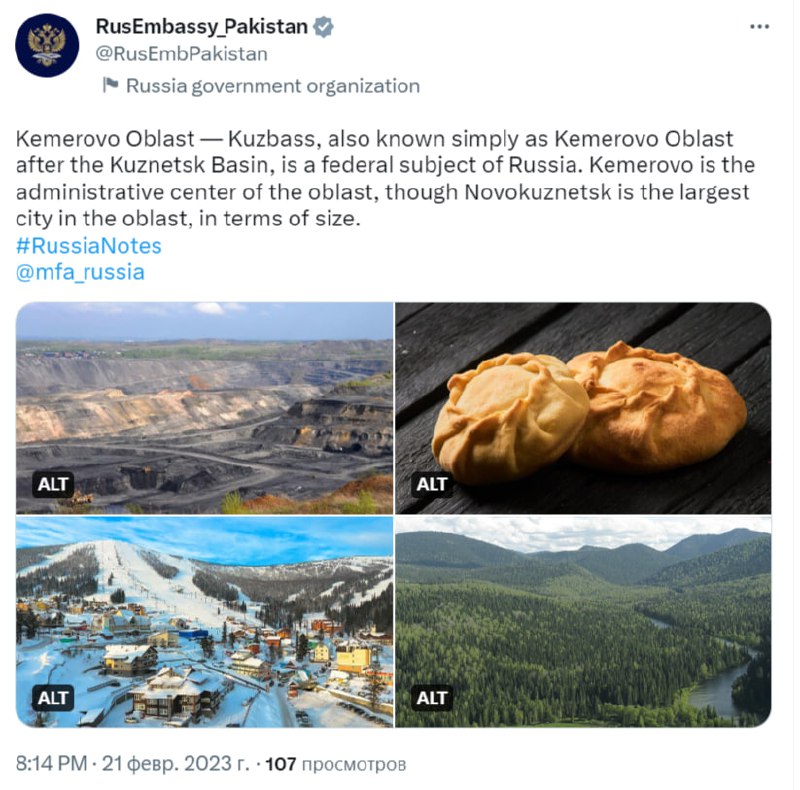Open the coal mine quarry photo

205,408
